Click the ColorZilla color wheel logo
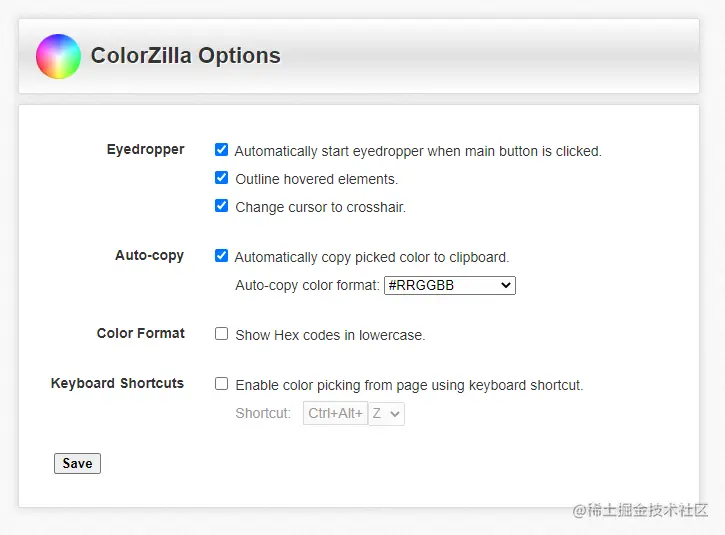725x535 pixels. pyautogui.click(x=58, y=56)
